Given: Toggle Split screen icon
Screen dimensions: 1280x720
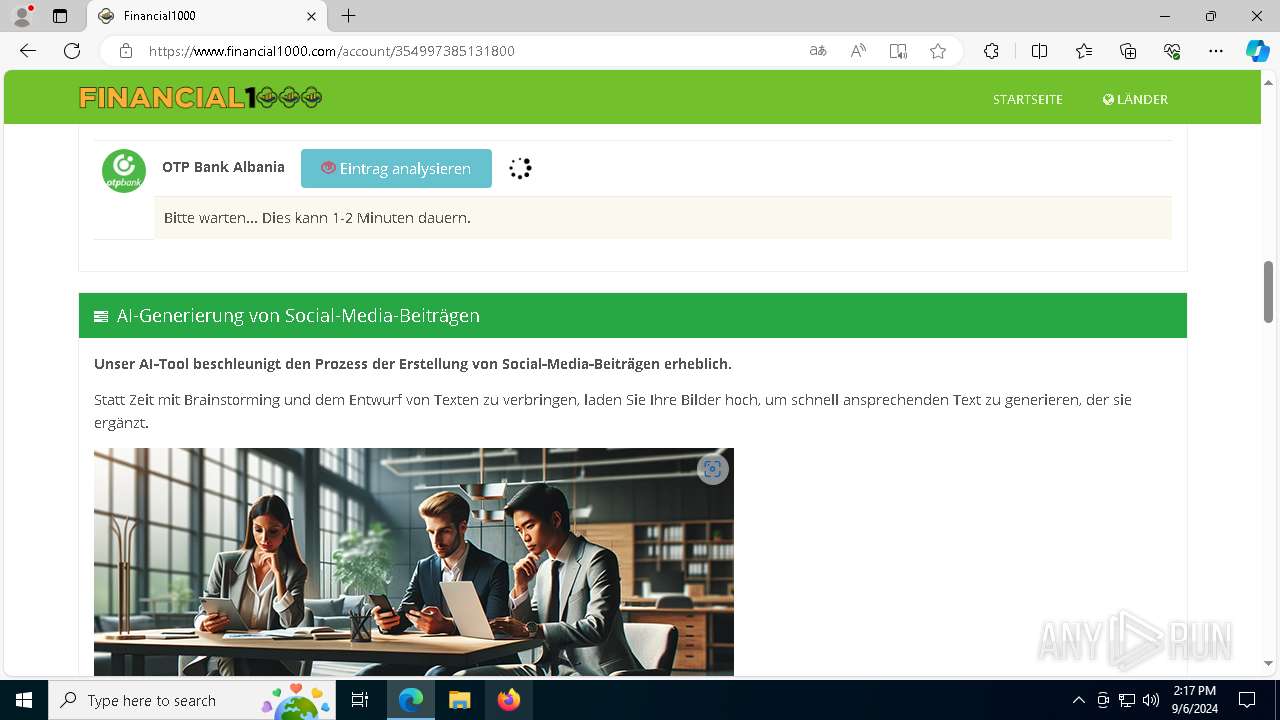Looking at the screenshot, I should (x=1039, y=51).
